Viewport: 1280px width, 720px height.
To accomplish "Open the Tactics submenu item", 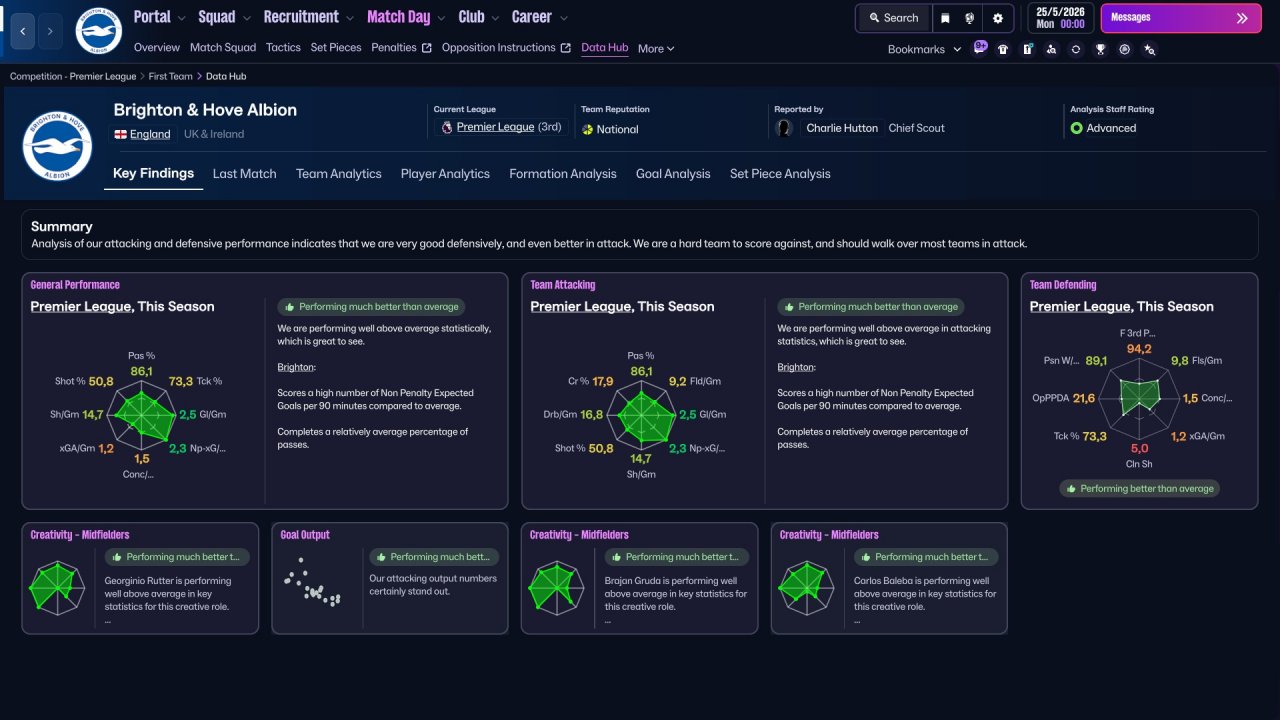I will point(283,47).
